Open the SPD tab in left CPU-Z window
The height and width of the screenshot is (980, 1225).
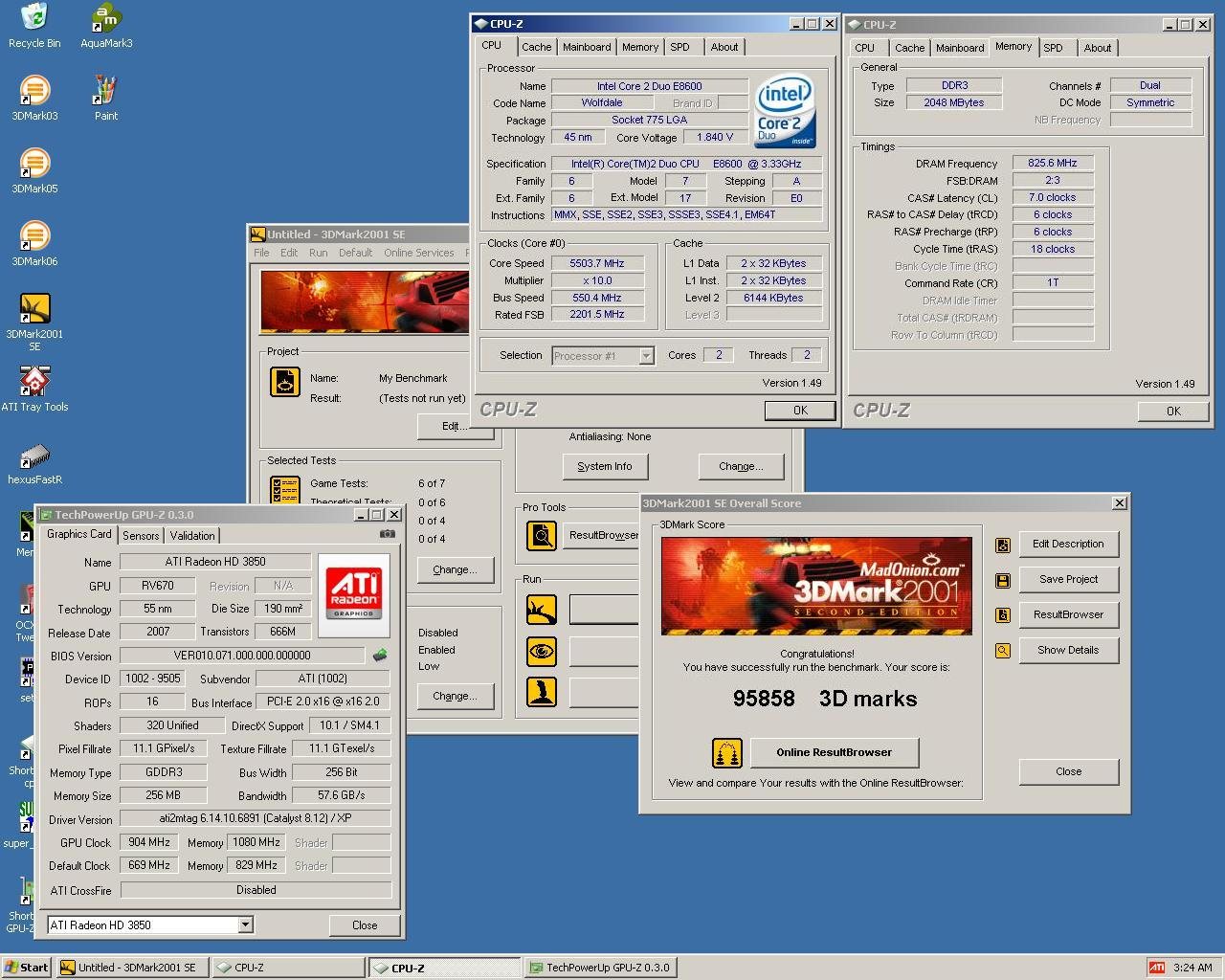tap(679, 47)
